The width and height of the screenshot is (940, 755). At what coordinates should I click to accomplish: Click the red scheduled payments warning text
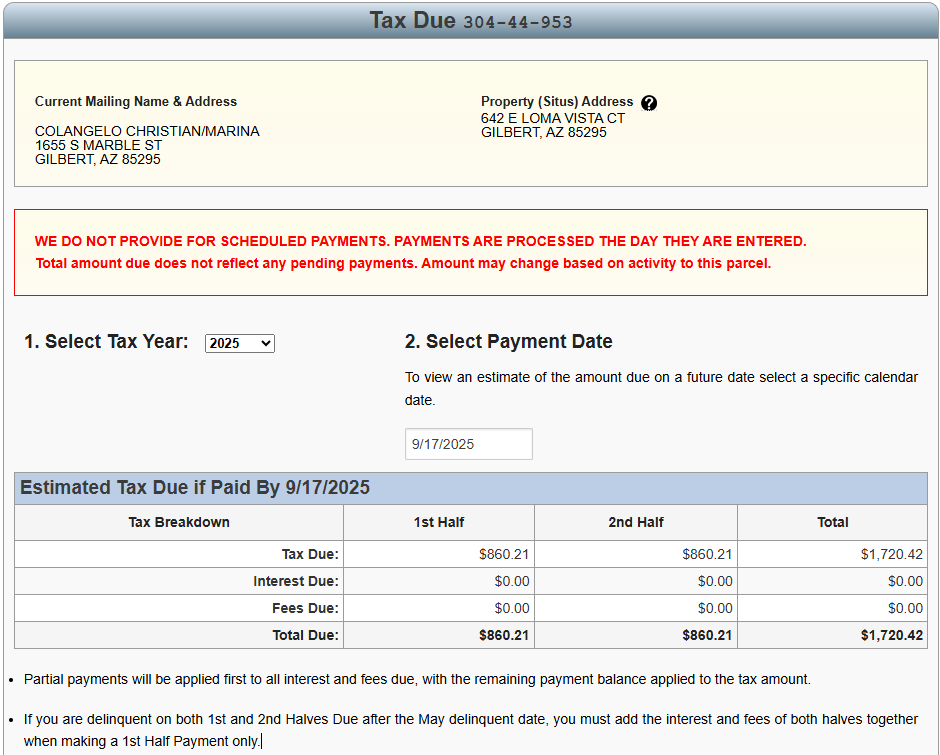pos(420,241)
